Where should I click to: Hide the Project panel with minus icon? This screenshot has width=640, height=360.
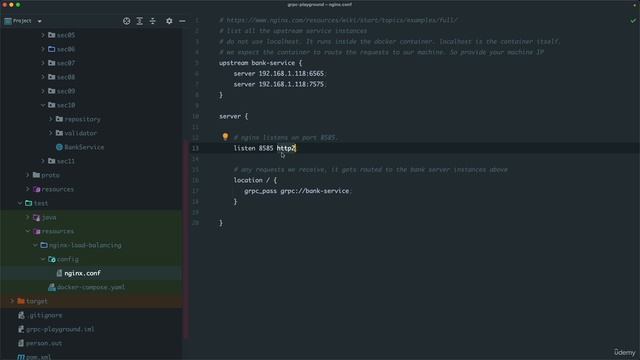pyautogui.click(x=182, y=21)
